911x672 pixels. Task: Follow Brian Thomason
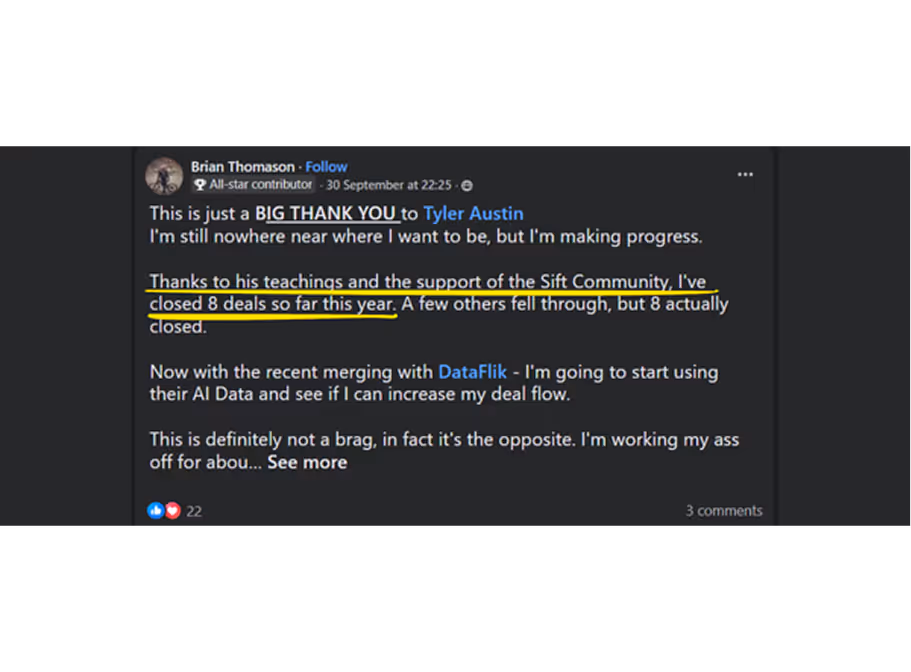(327, 167)
